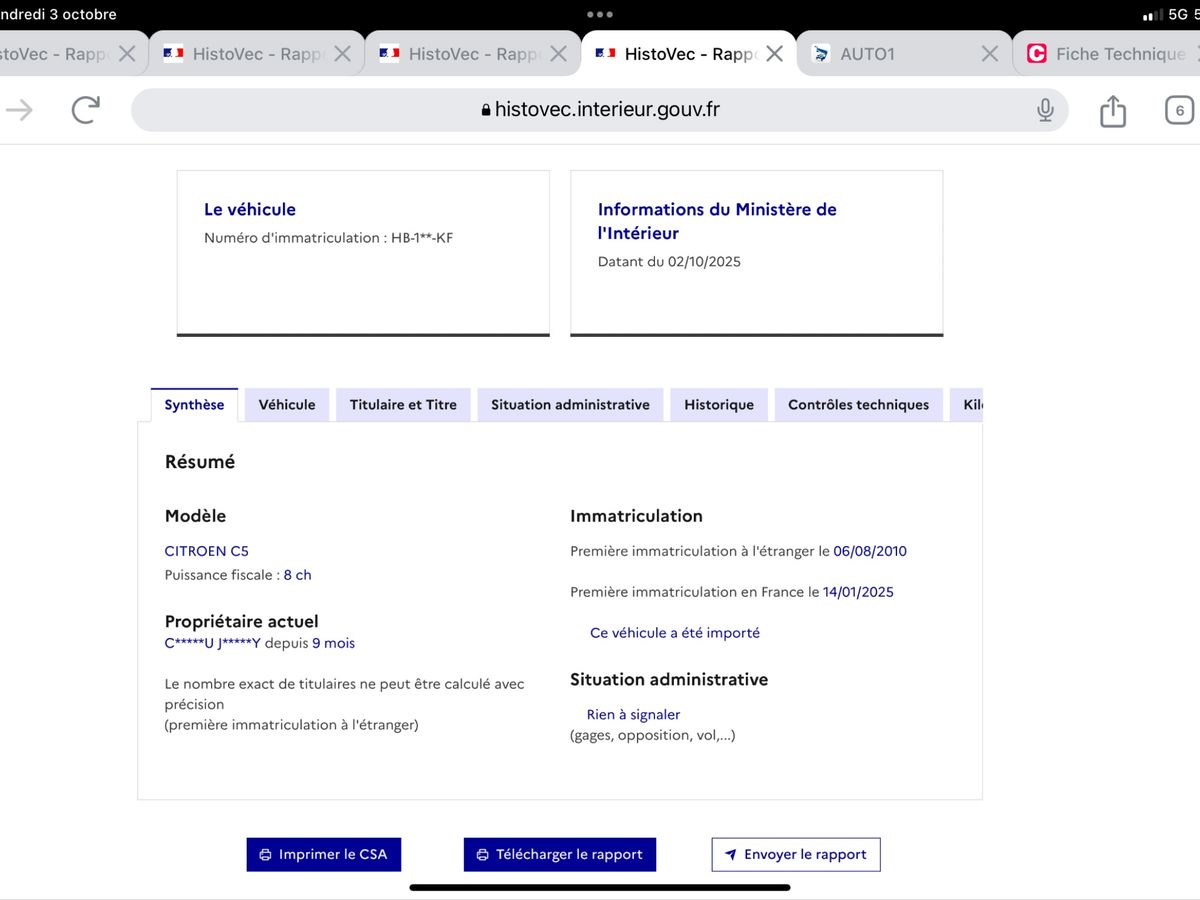The image size is (1200, 900).
Task: Open the Situation administrative tab
Action: click(569, 404)
